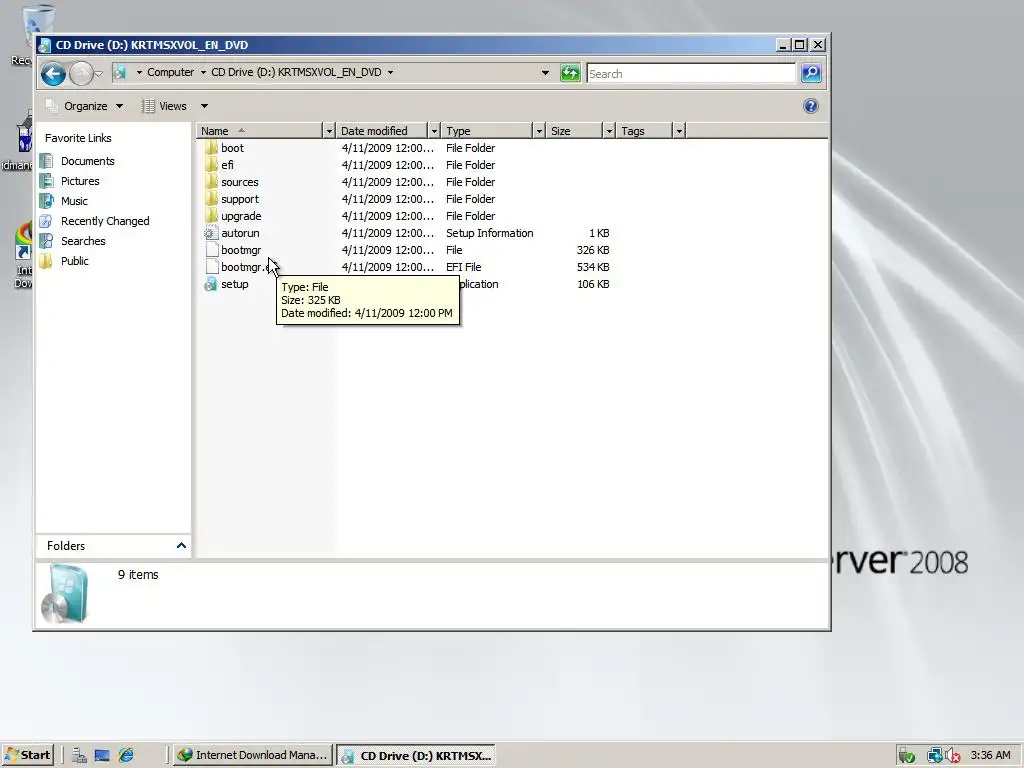Select the support folder icon
The width and height of the screenshot is (1024, 768).
coord(210,199)
